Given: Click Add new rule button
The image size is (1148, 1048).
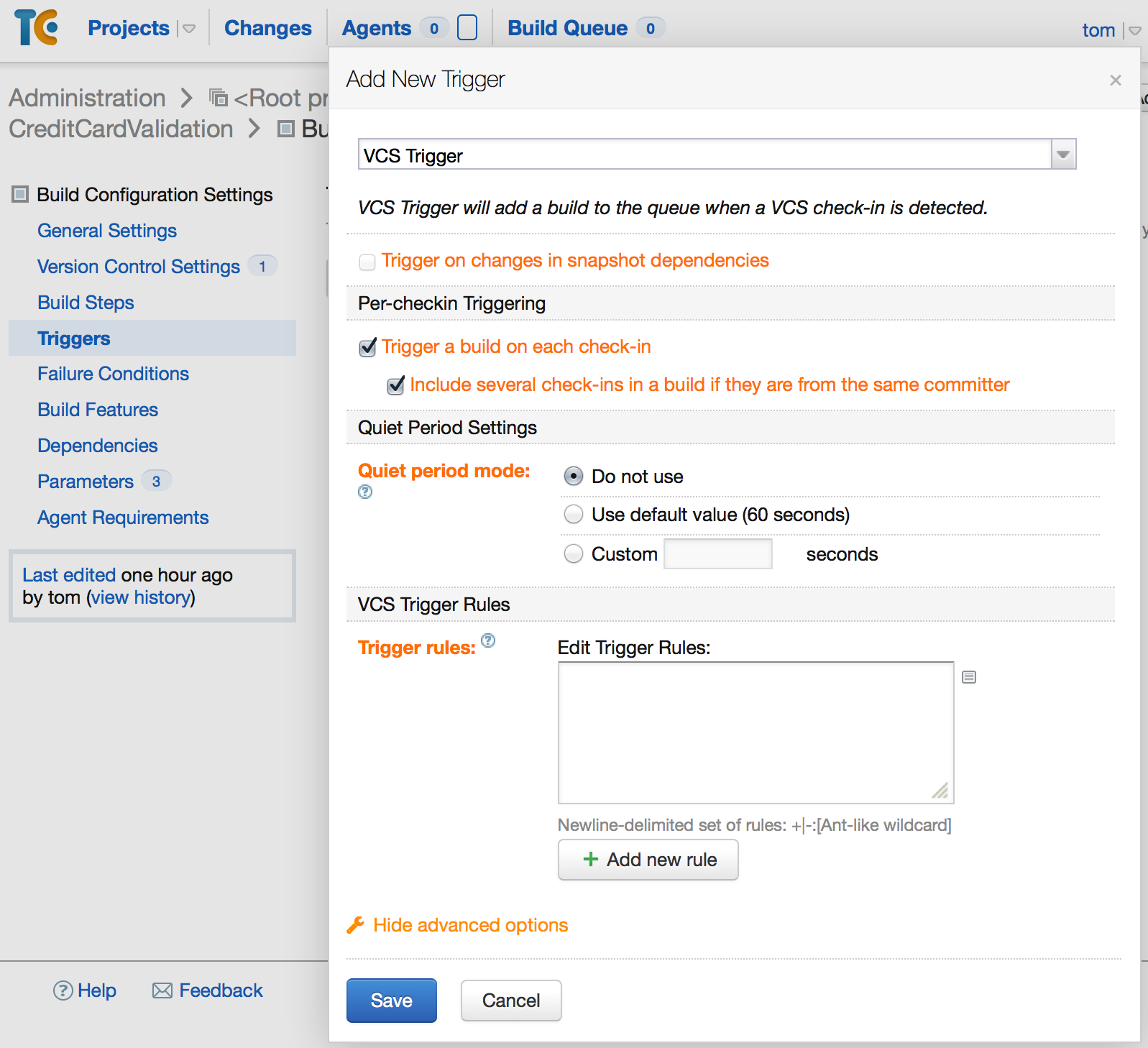Looking at the screenshot, I should 648,860.
